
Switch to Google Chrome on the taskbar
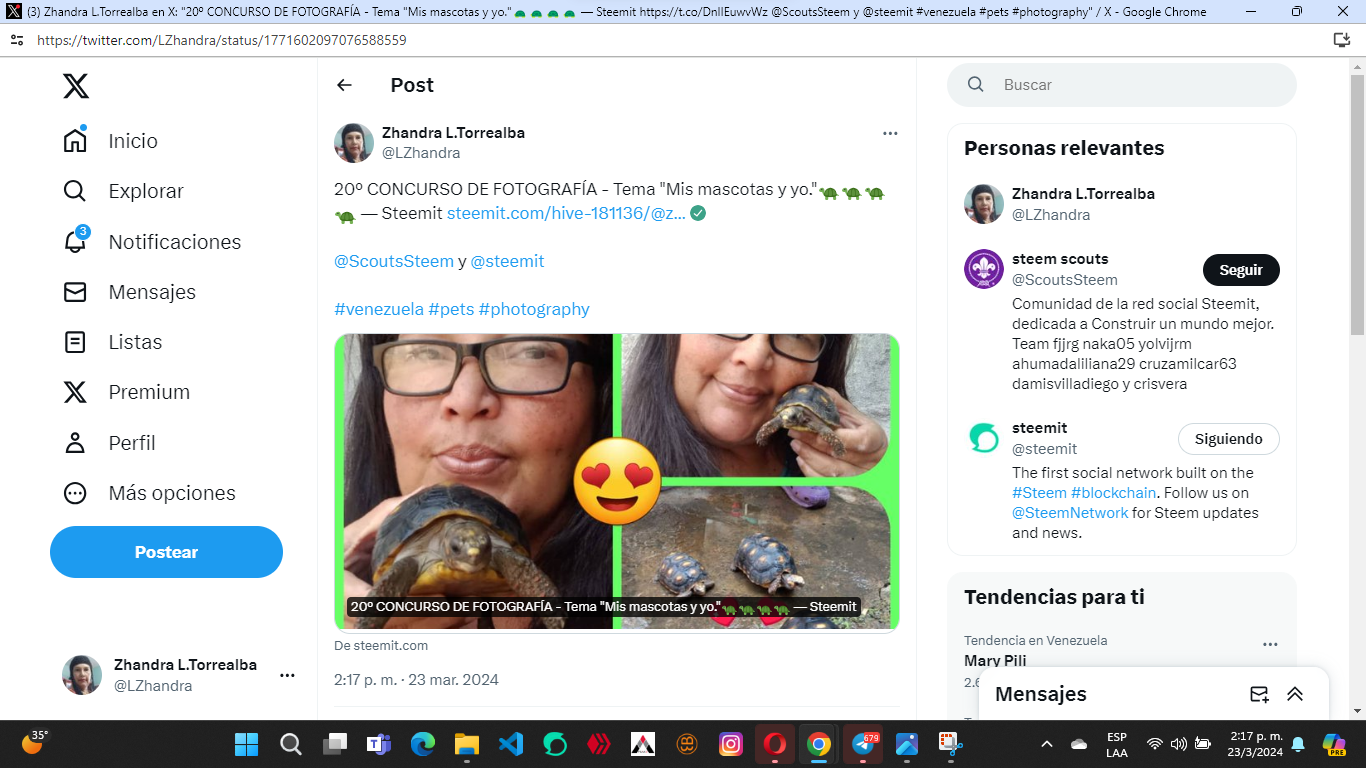(x=819, y=744)
